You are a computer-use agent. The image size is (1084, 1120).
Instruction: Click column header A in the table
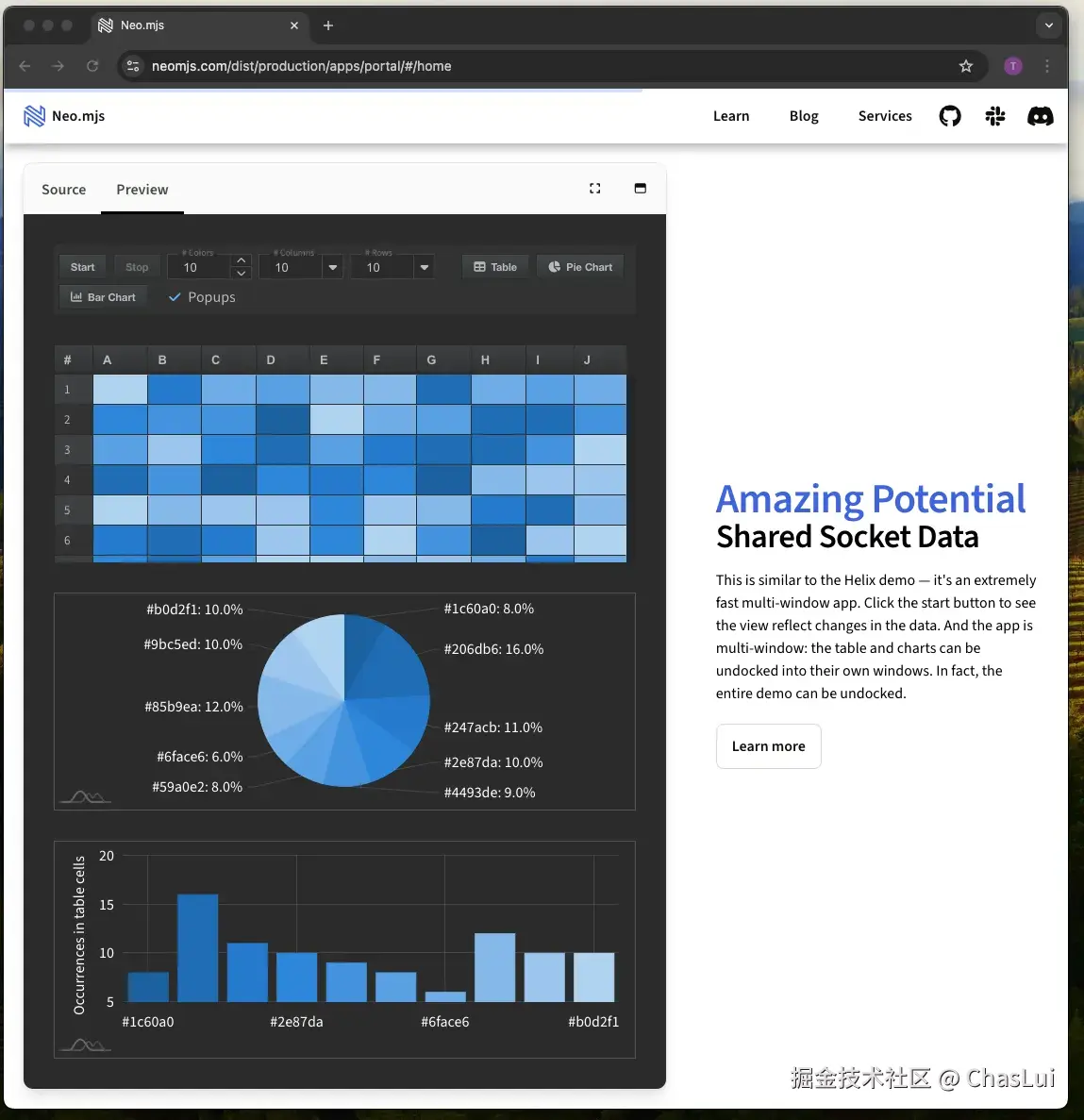pos(120,360)
